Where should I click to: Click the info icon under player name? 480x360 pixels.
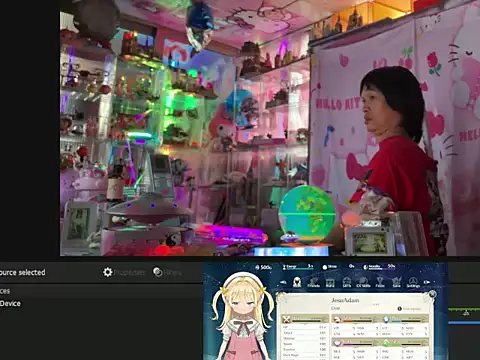tap(399, 309)
